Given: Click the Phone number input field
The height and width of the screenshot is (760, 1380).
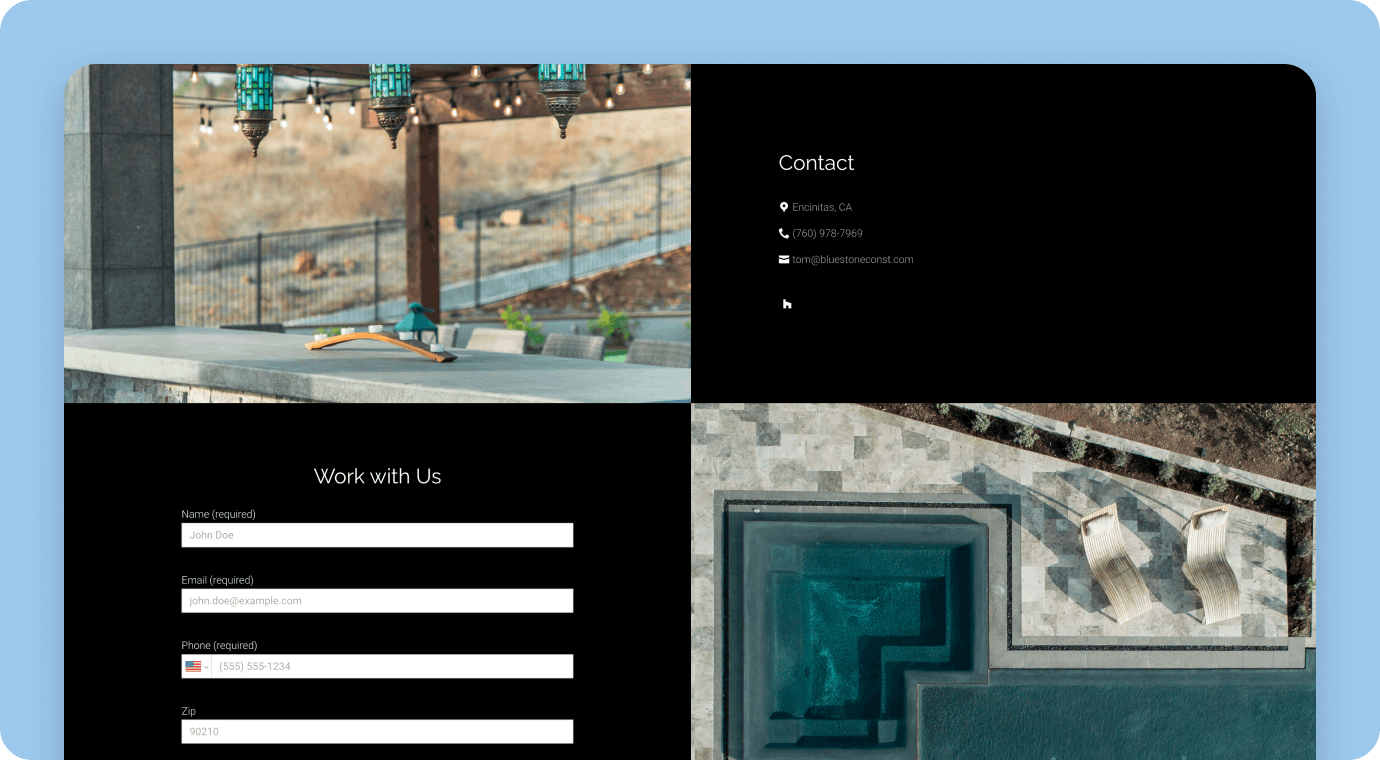Looking at the screenshot, I should (x=392, y=666).
